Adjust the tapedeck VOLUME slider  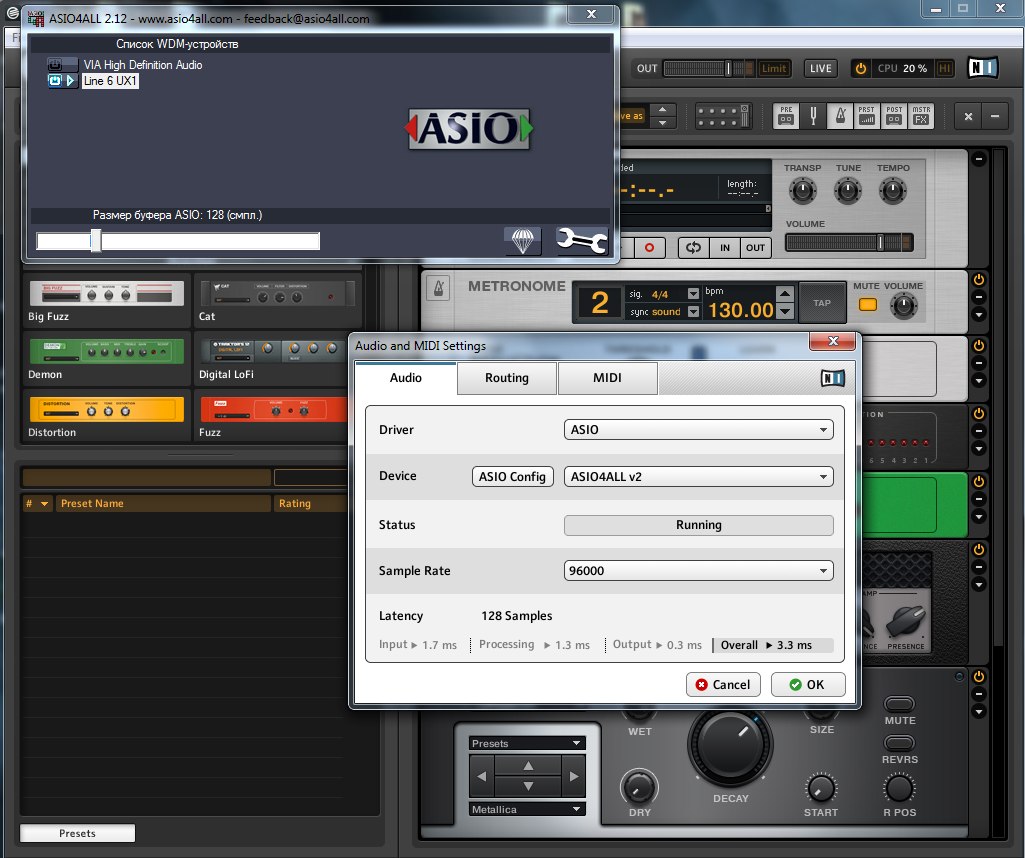click(x=849, y=242)
